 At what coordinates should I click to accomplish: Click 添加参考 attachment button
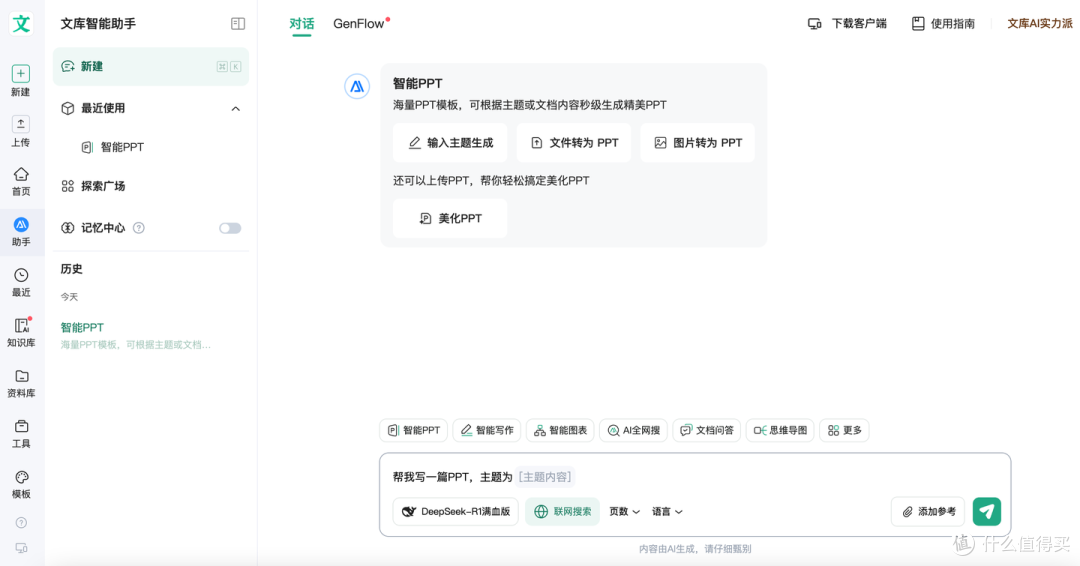[928, 512]
